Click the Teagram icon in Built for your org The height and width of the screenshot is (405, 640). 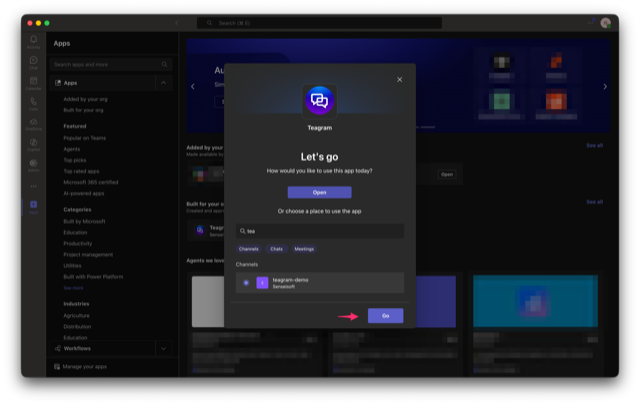pos(200,230)
